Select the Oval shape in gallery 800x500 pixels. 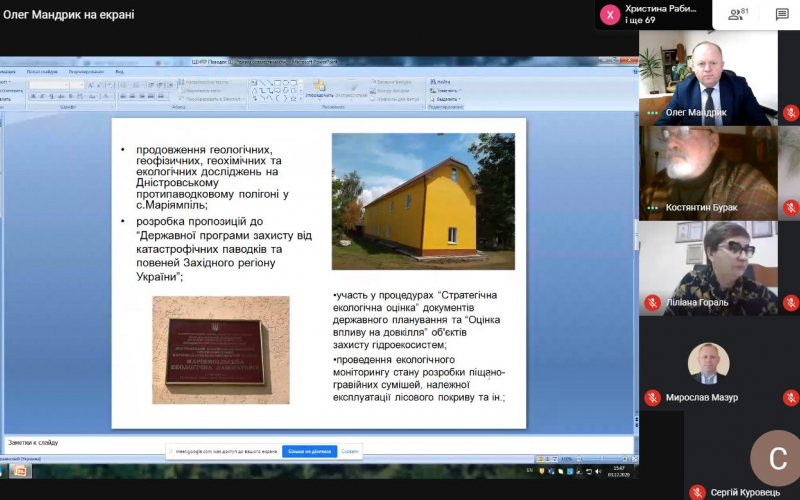(x=285, y=83)
